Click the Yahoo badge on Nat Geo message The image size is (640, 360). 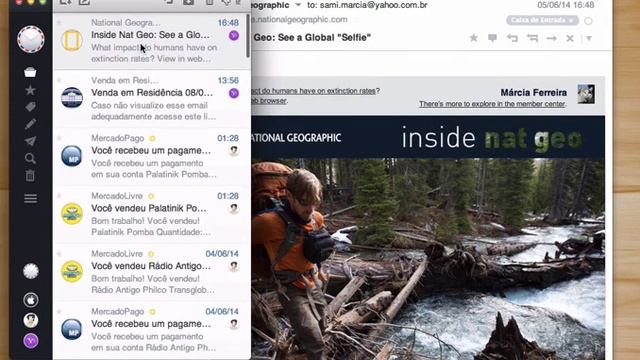[x=234, y=36]
